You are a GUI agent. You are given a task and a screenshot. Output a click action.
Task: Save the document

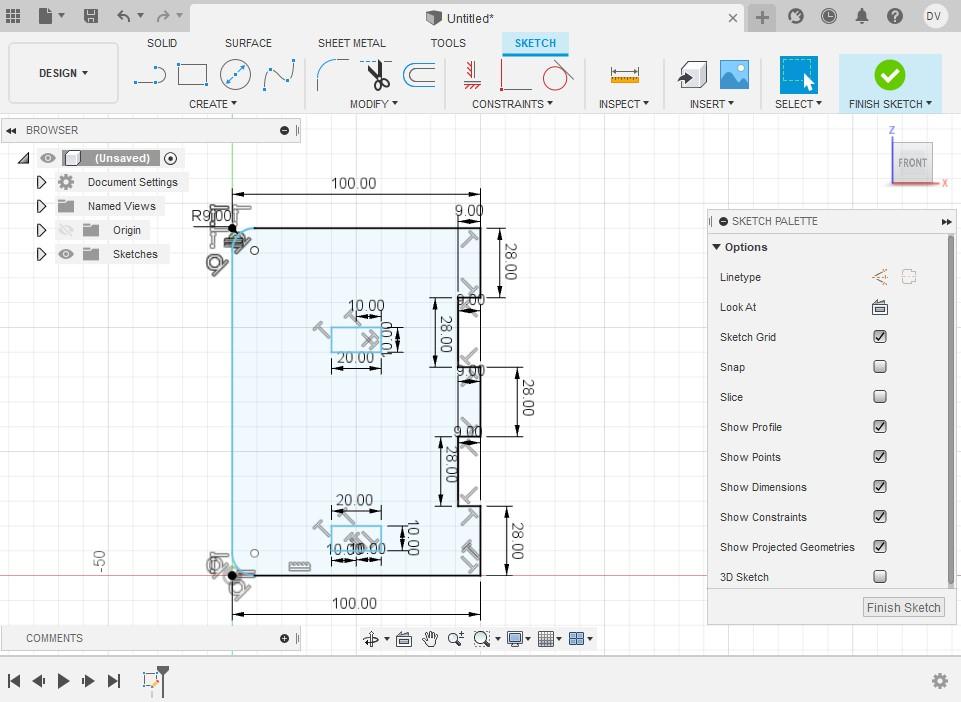pos(91,16)
